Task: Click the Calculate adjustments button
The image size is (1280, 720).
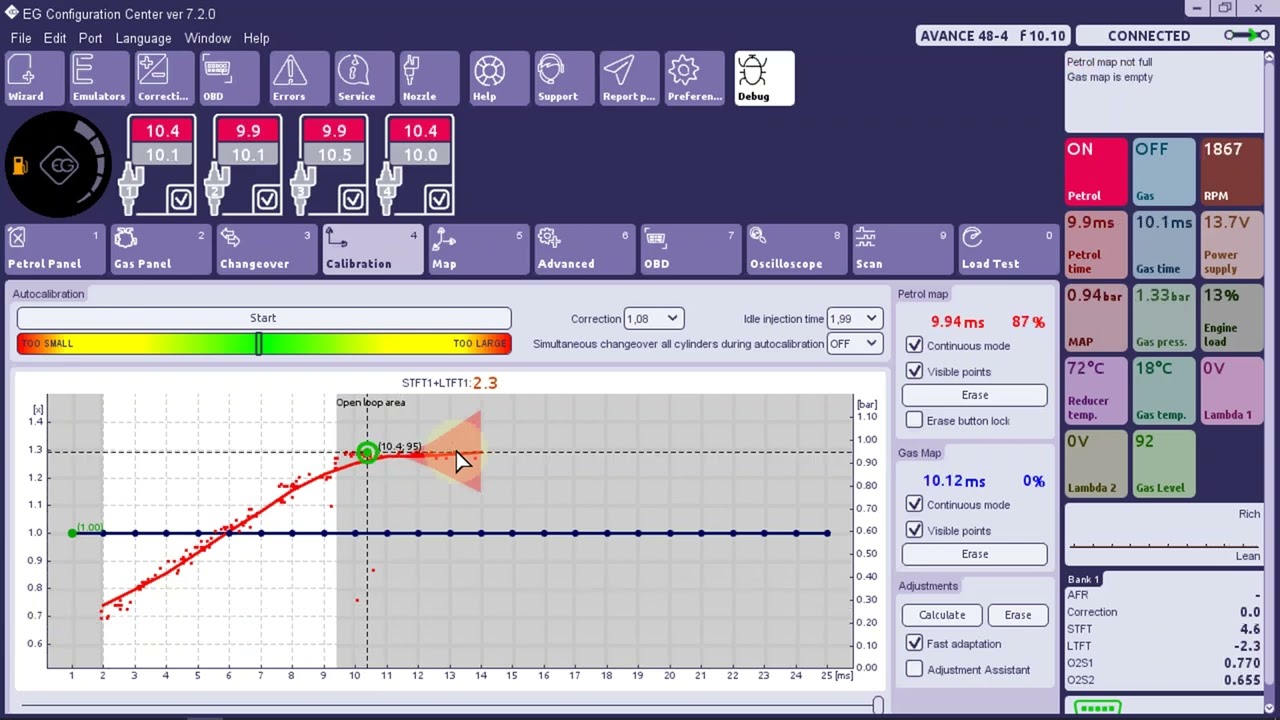Action: (942, 615)
